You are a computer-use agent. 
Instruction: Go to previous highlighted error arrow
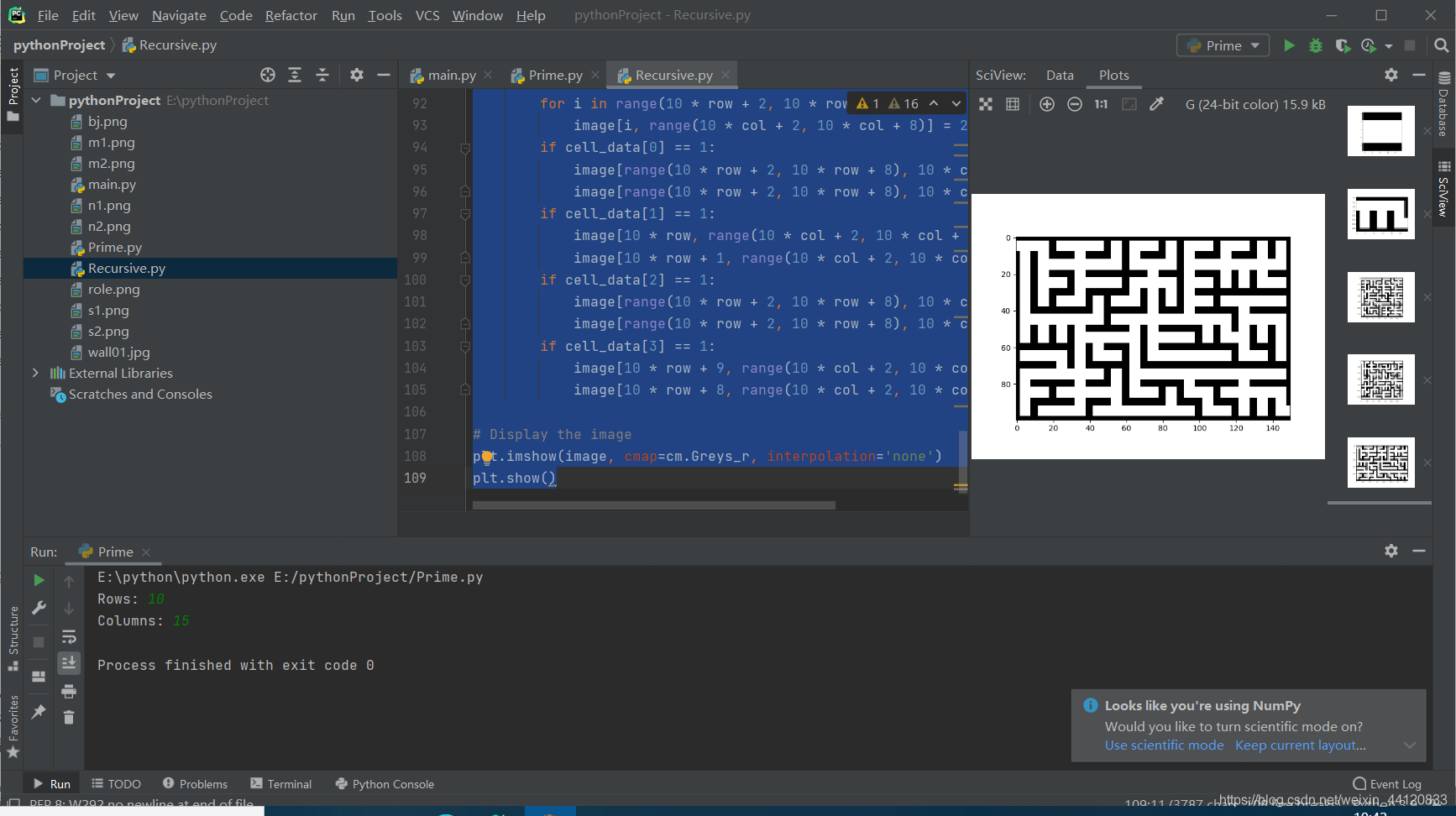pos(934,103)
